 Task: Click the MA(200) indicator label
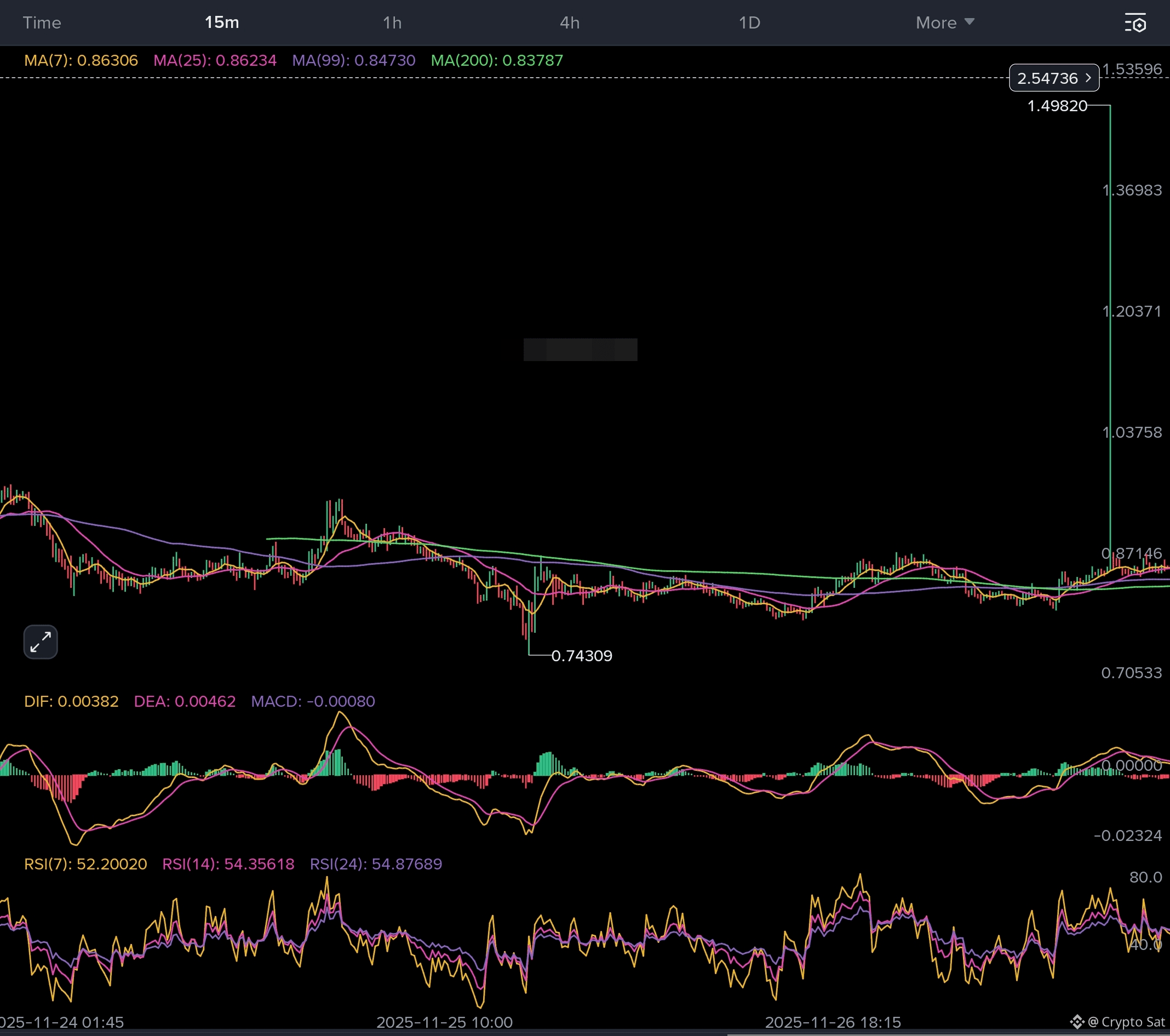[497, 60]
